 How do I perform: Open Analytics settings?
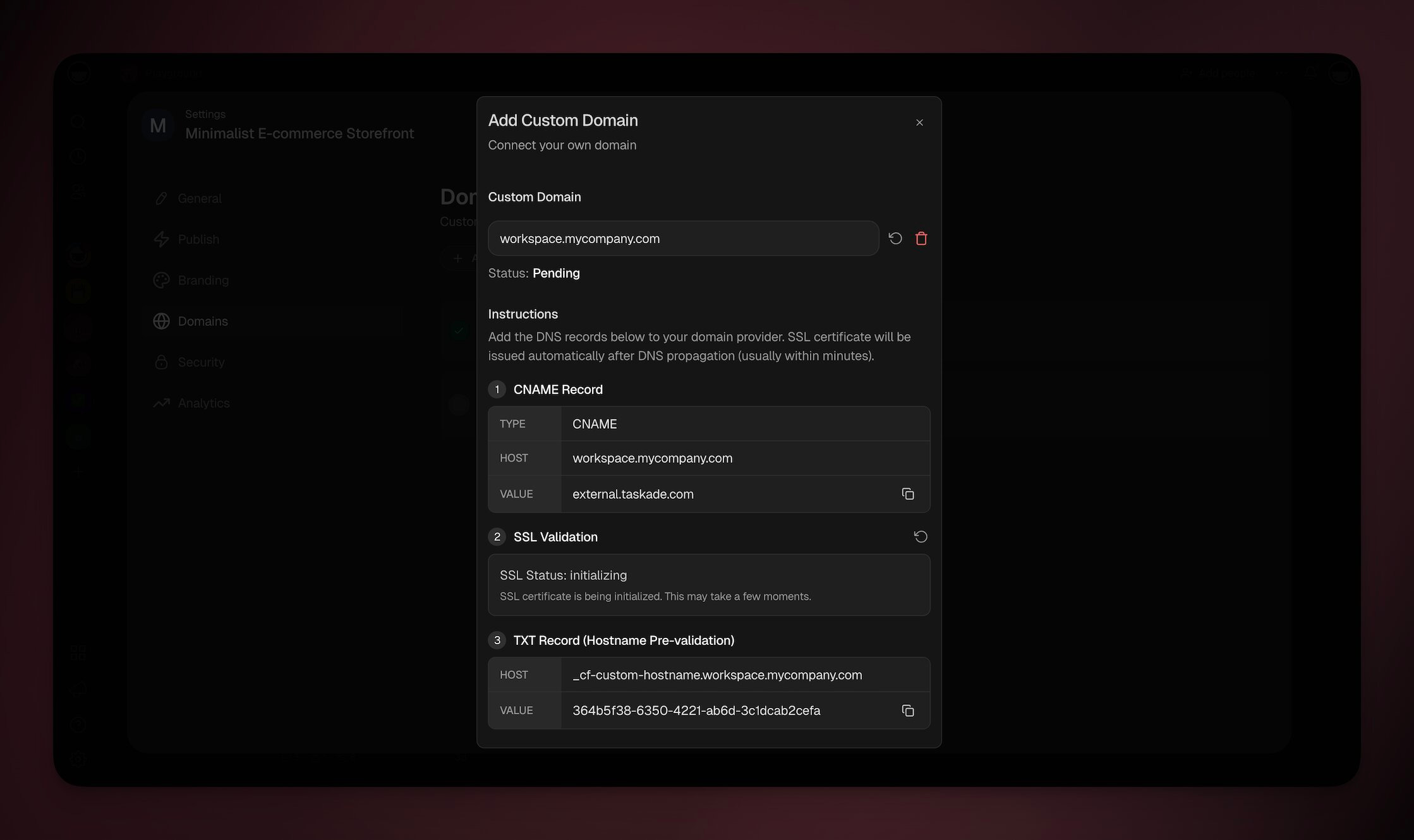tap(203, 403)
